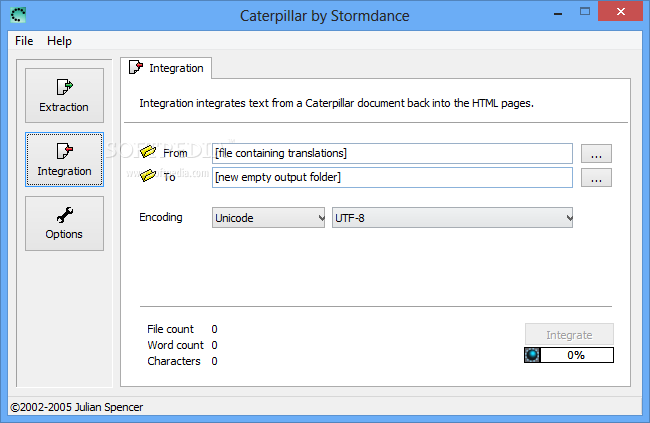Click the folder icon beside To
Viewport: 650px width, 423px height.
pyautogui.click(x=148, y=176)
